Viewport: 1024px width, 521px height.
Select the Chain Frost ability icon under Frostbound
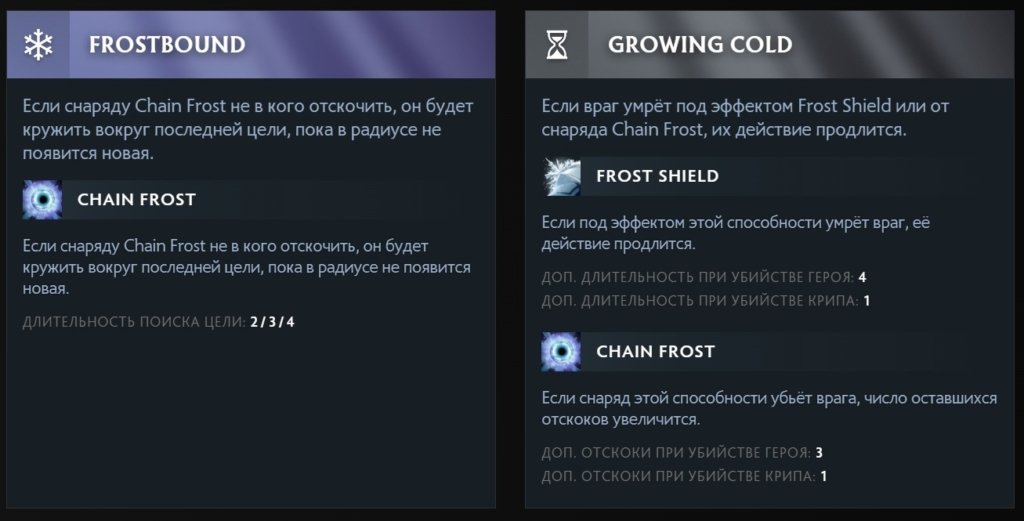42,200
